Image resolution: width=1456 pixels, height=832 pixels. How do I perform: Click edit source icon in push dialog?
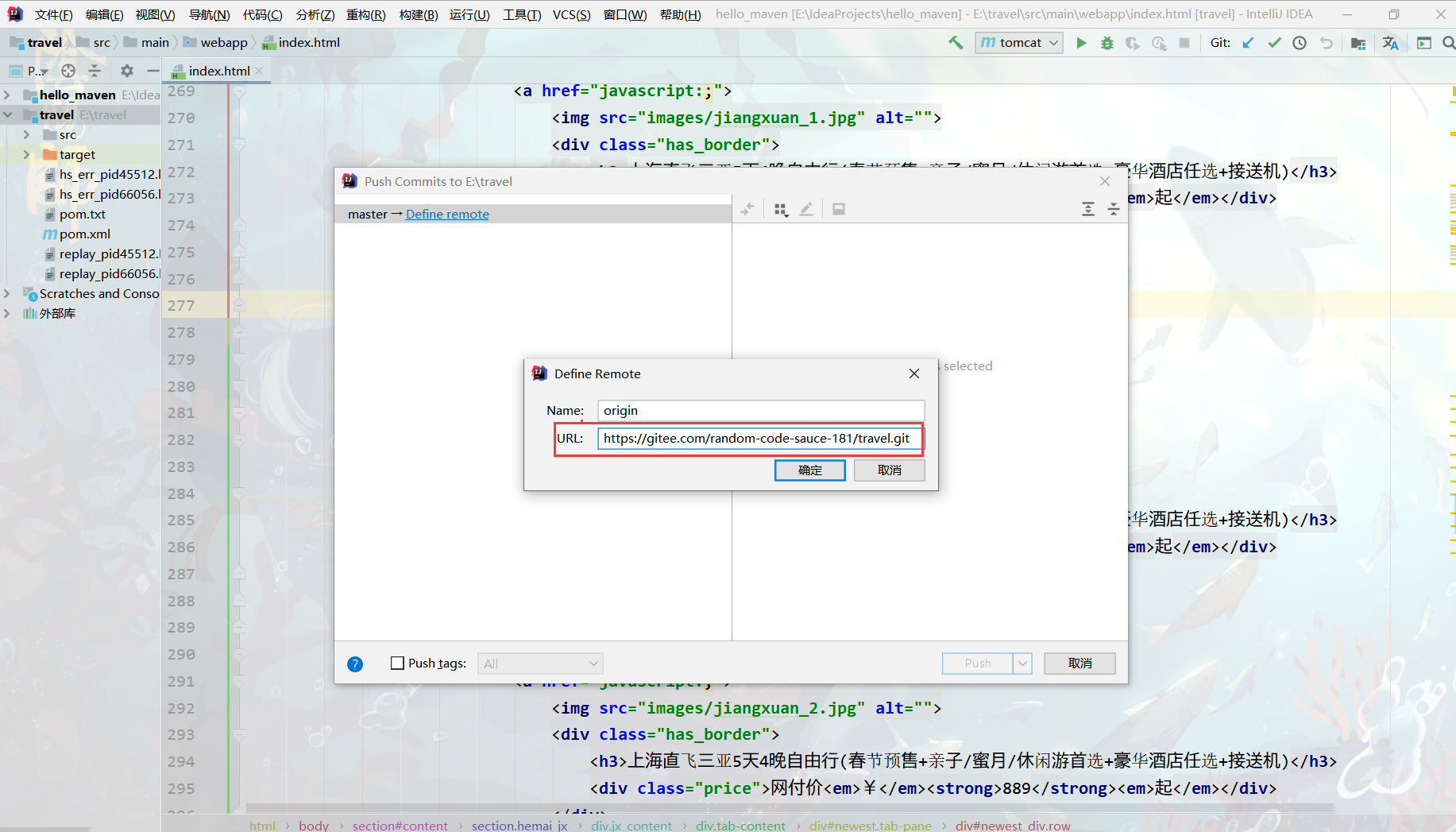point(806,209)
